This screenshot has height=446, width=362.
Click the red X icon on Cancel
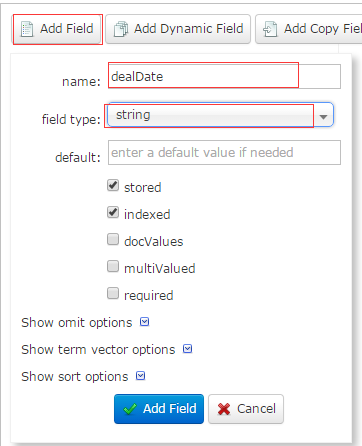tap(224, 409)
